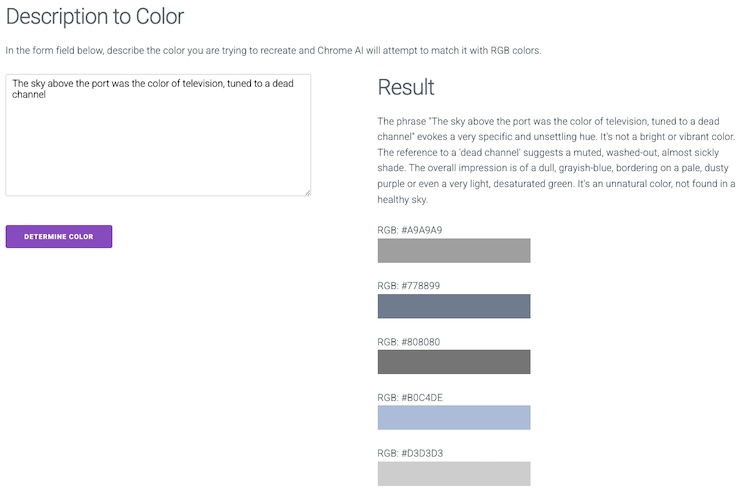Image resolution: width=750 pixels, height=497 pixels.
Task: Select the 'RGB: #808080' label
Action: (x=409, y=342)
